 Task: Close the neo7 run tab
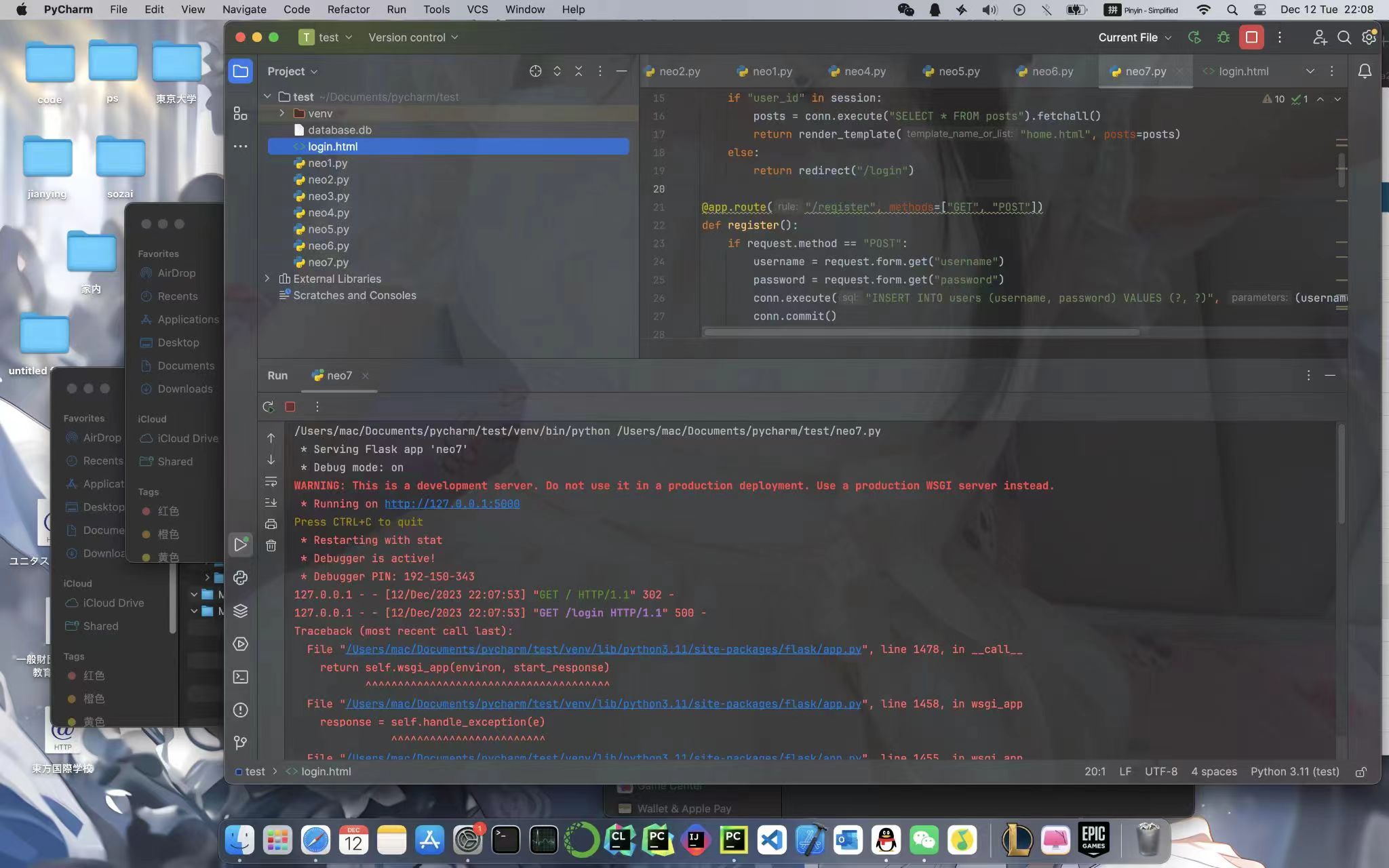click(x=366, y=376)
